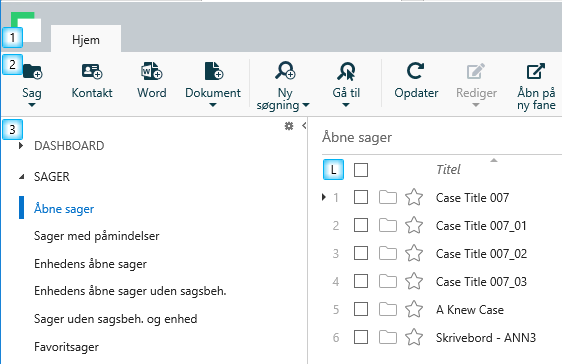Screen dimensions: 562x364
Task: Open Sager med påmindelser list
Action: pyautogui.click(x=96, y=236)
